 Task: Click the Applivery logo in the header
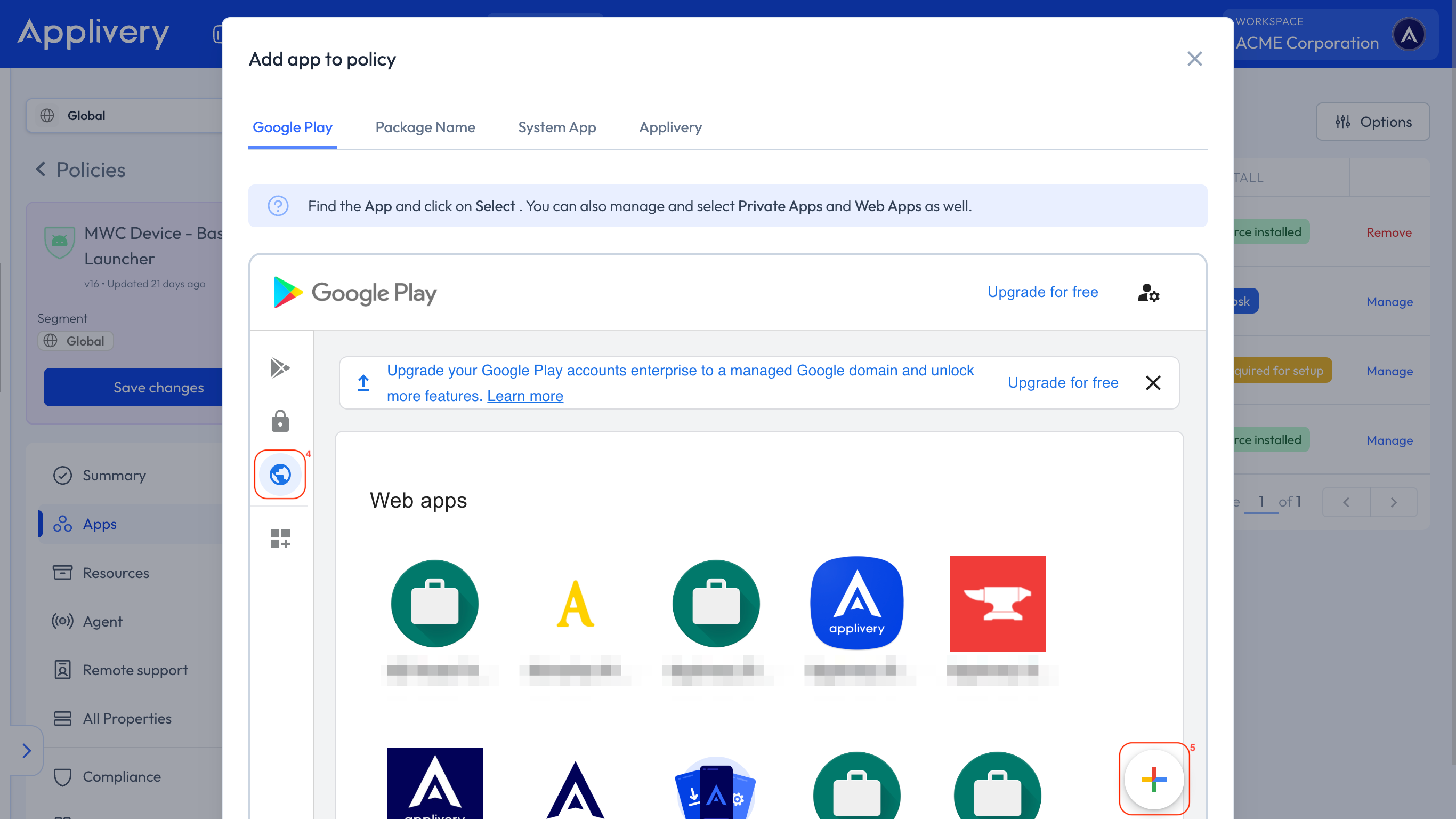[94, 34]
